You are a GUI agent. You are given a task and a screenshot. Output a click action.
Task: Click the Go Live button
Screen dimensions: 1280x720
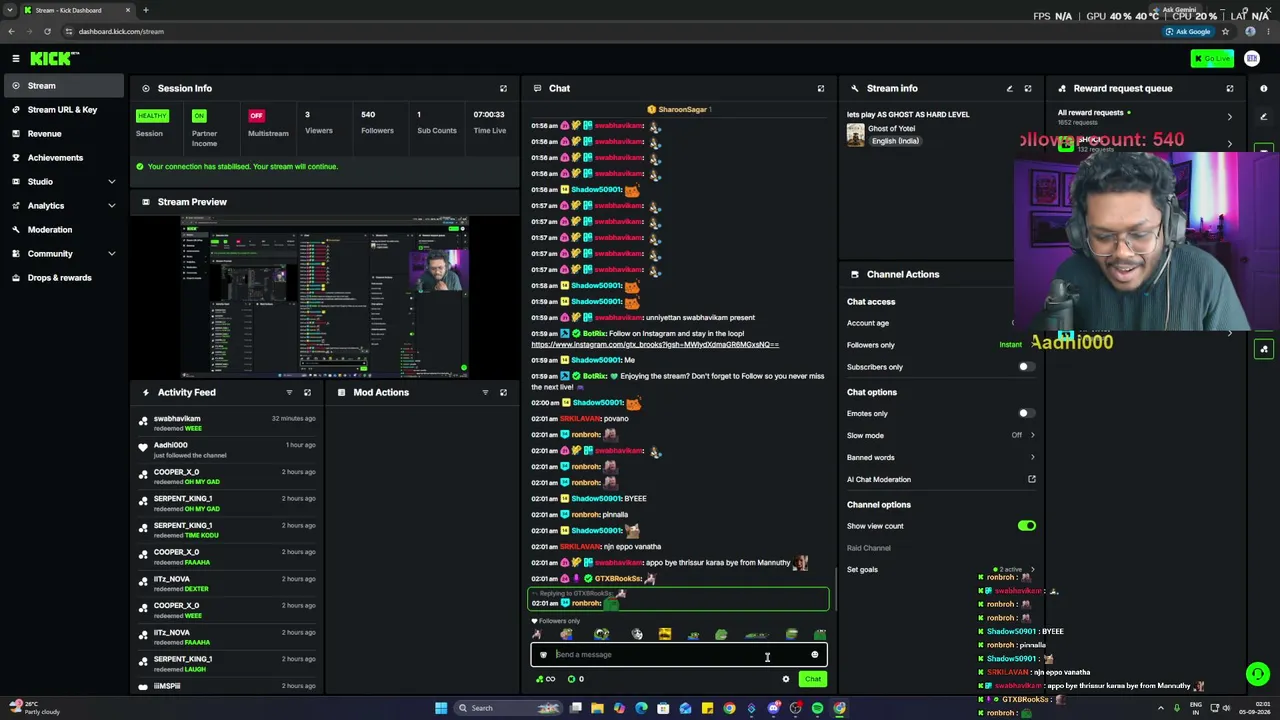tap(1212, 59)
